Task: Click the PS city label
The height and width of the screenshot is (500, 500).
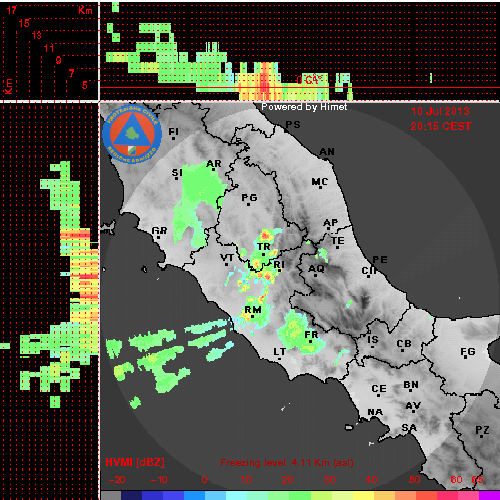Action: tap(293, 125)
